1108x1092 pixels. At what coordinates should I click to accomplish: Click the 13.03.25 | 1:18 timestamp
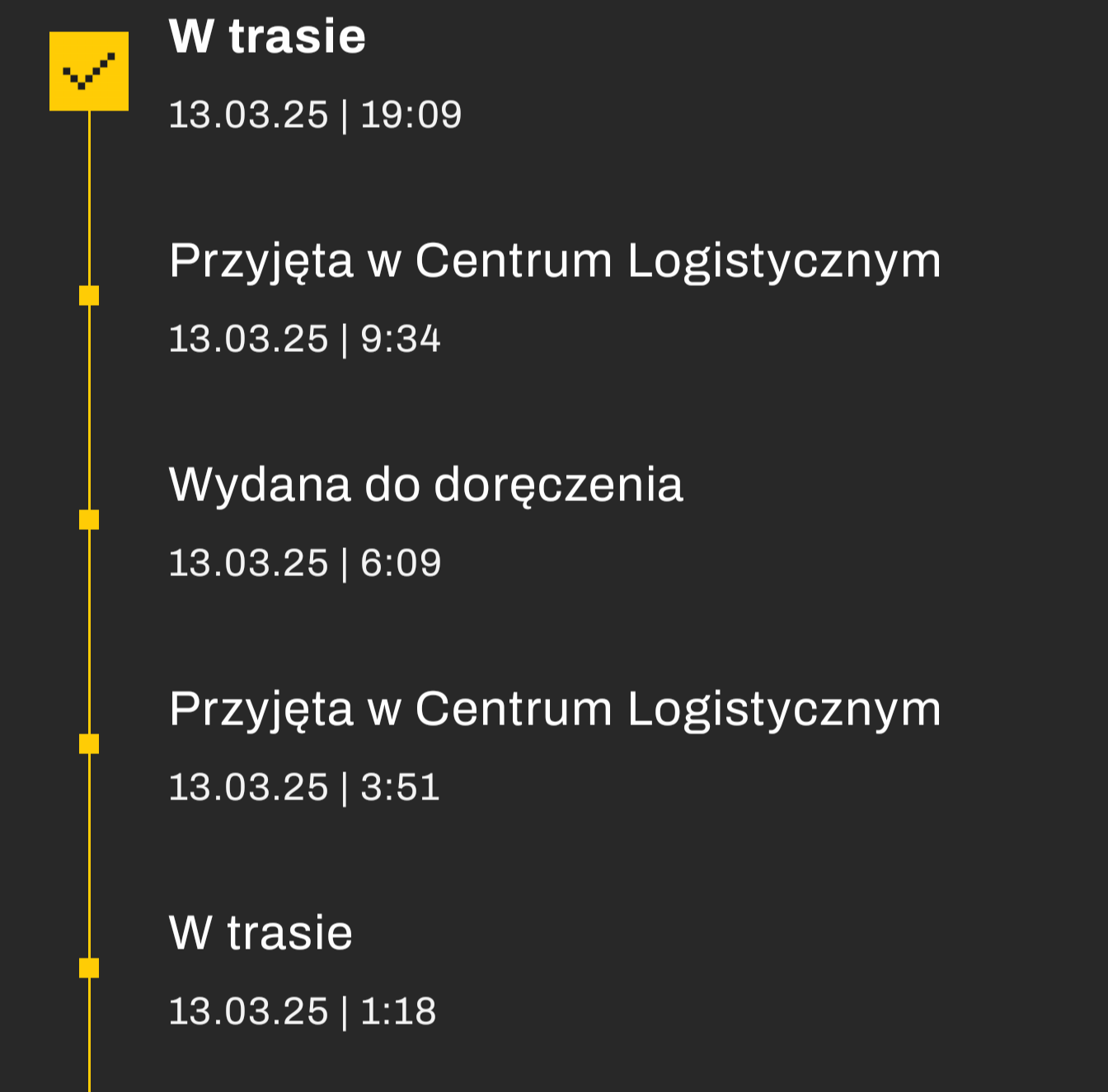(x=302, y=1011)
